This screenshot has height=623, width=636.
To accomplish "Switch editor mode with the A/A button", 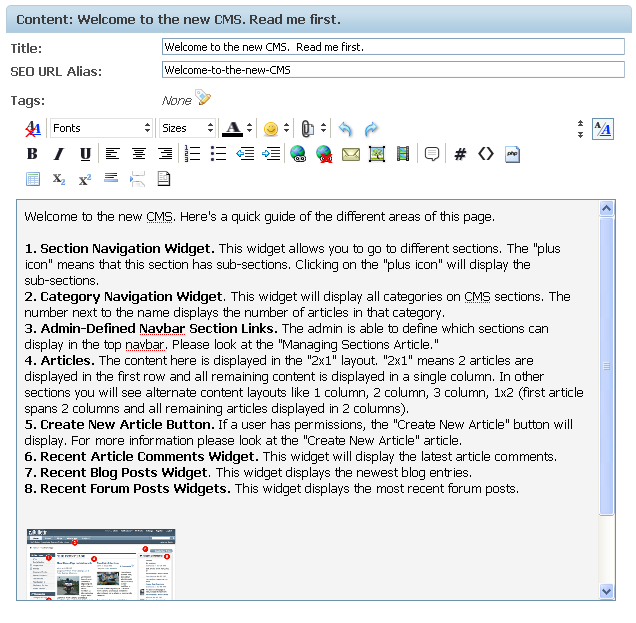I will (602, 129).
